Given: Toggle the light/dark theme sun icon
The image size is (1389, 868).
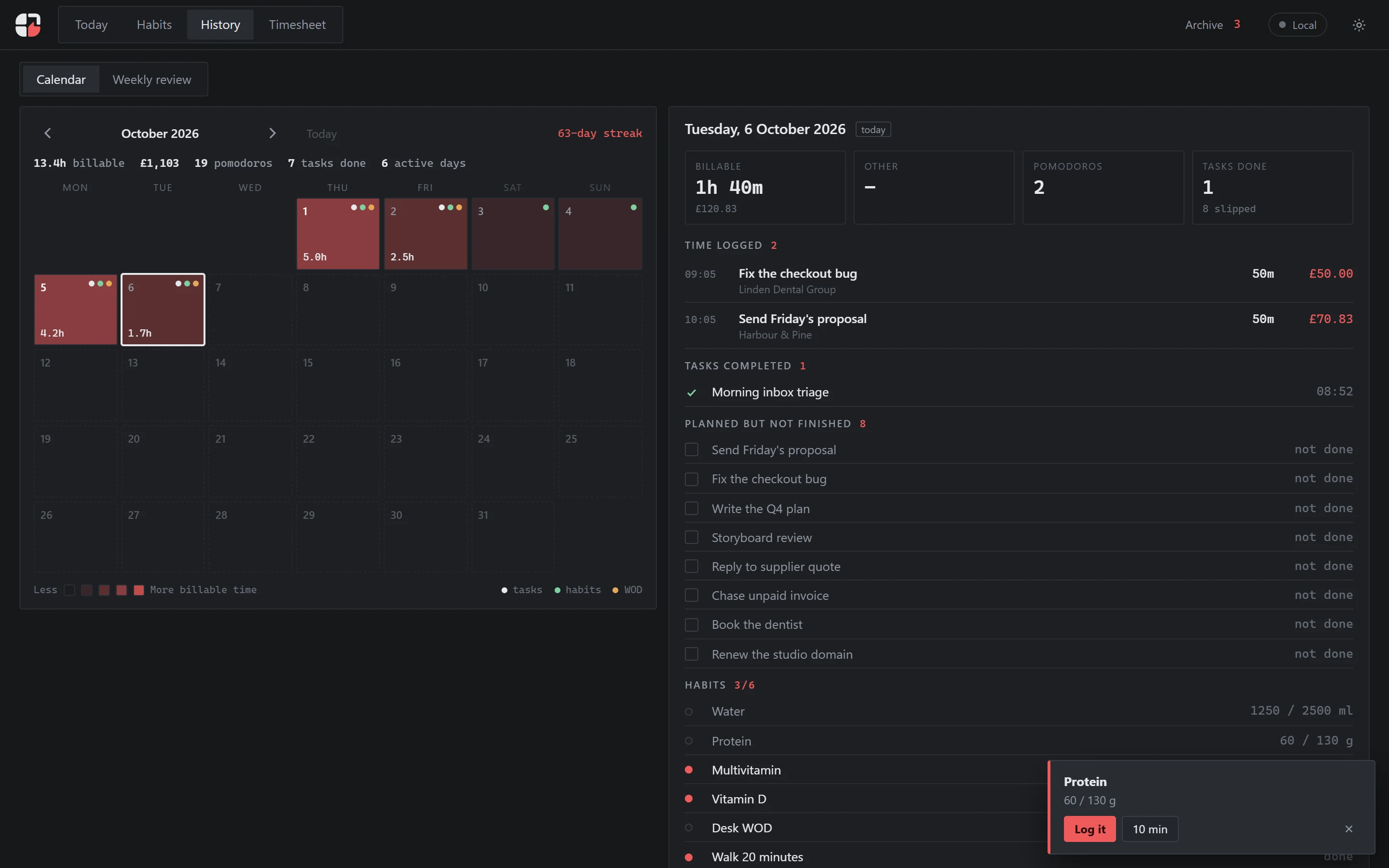Looking at the screenshot, I should coord(1359,25).
